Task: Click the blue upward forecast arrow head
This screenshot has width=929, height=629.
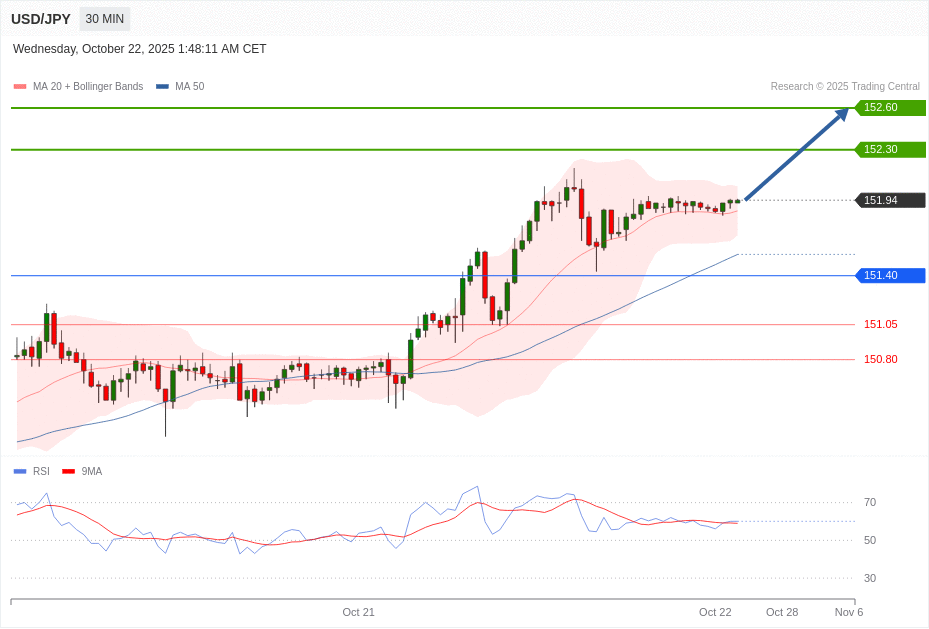Action: (x=842, y=114)
